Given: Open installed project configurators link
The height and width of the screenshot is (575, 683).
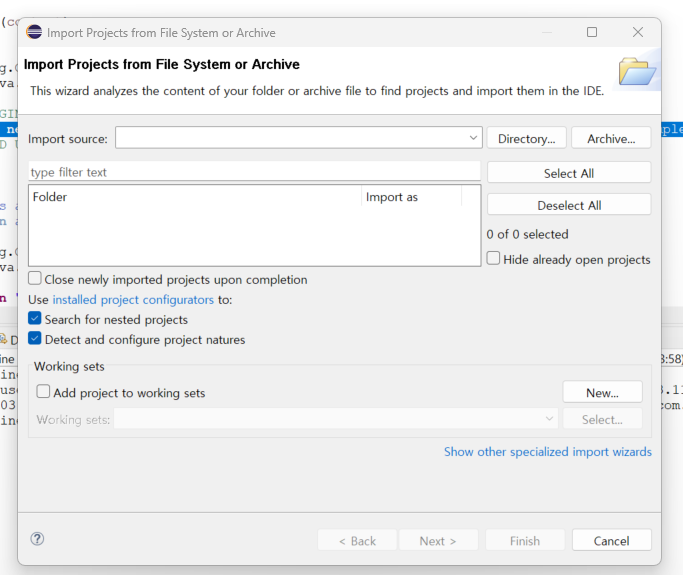Looking at the screenshot, I should tap(133, 300).
